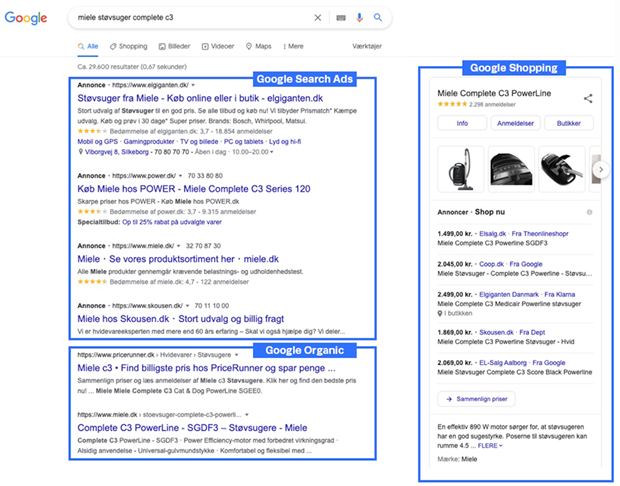Open the EL-Salg Aalborg shopping offer
Screen dimensions: 620x486
click(x=503, y=363)
